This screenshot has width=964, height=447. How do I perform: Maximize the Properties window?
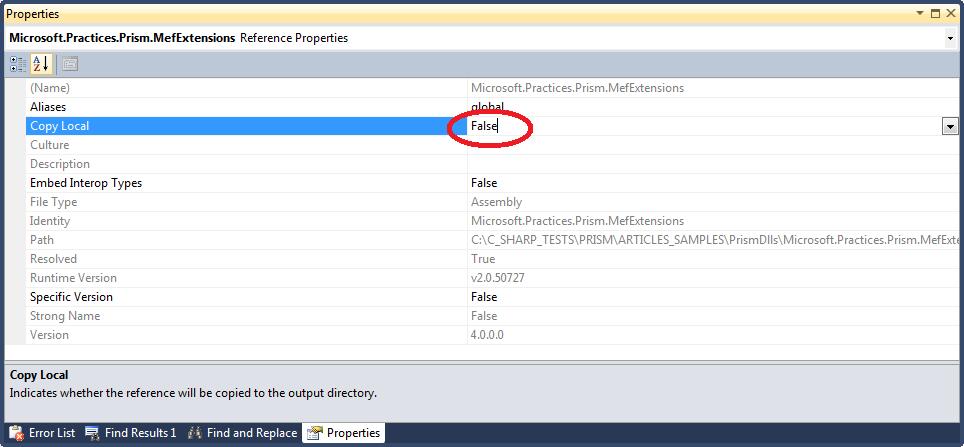[x=936, y=13]
